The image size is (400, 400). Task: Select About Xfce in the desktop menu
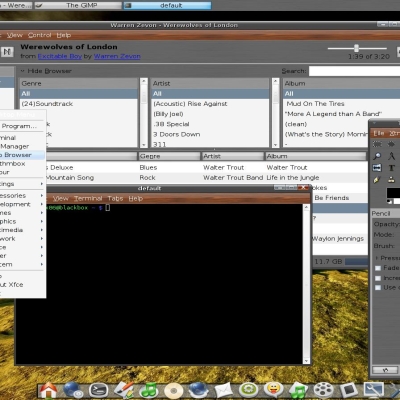[22, 285]
